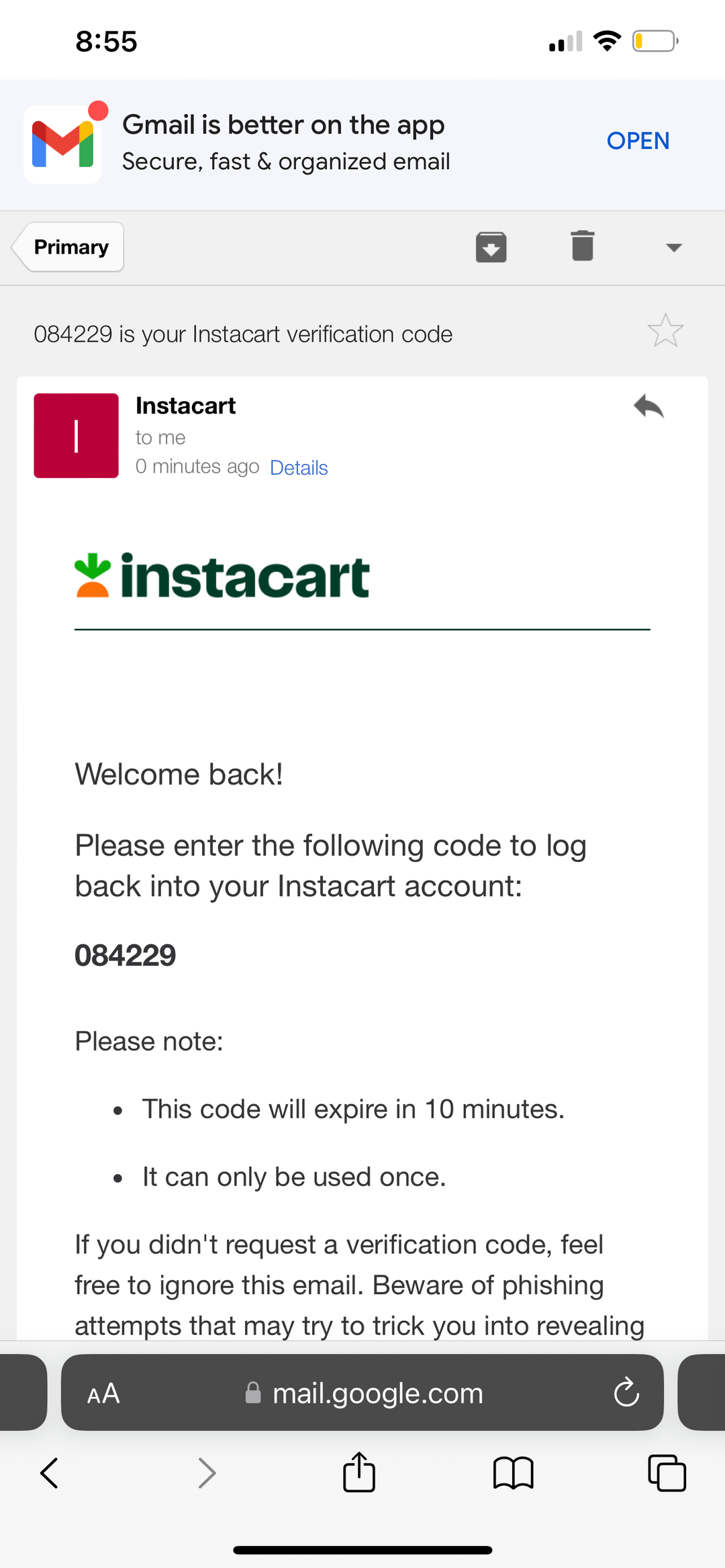Viewport: 725px width, 1568px height.
Task: Tap the Gmail app logo
Action: coord(63,144)
